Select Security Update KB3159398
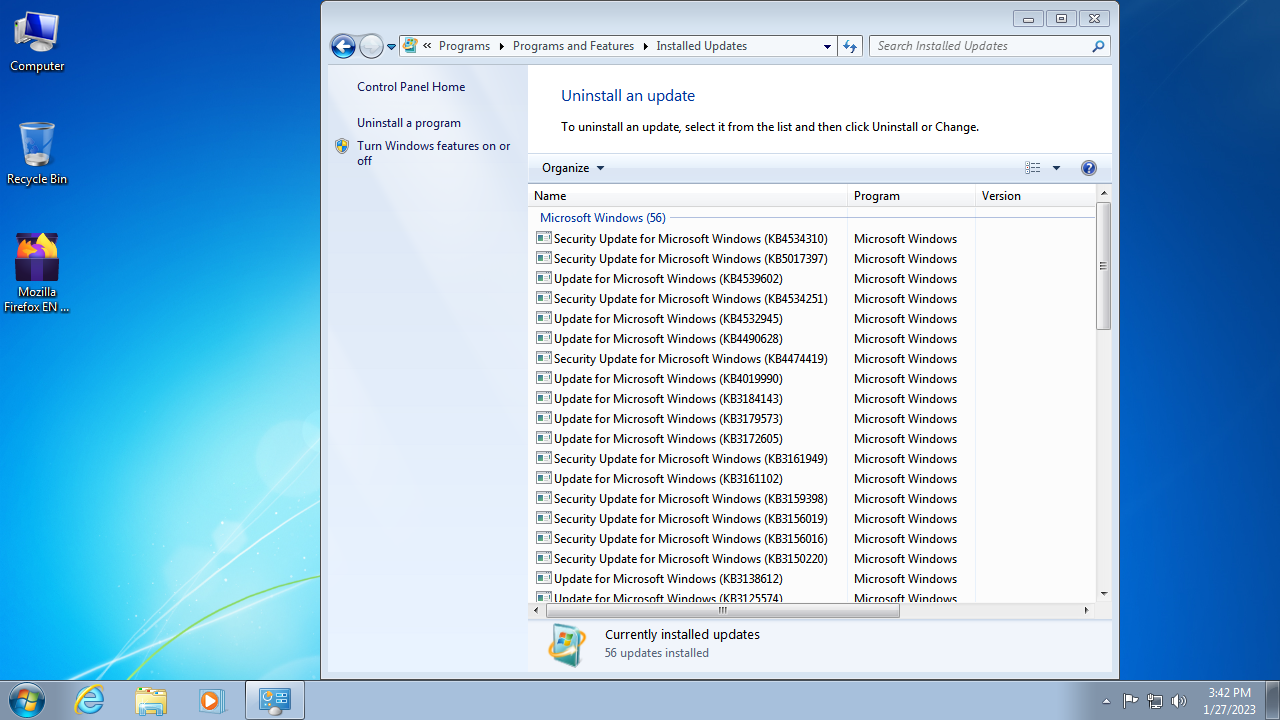 click(x=812, y=498)
